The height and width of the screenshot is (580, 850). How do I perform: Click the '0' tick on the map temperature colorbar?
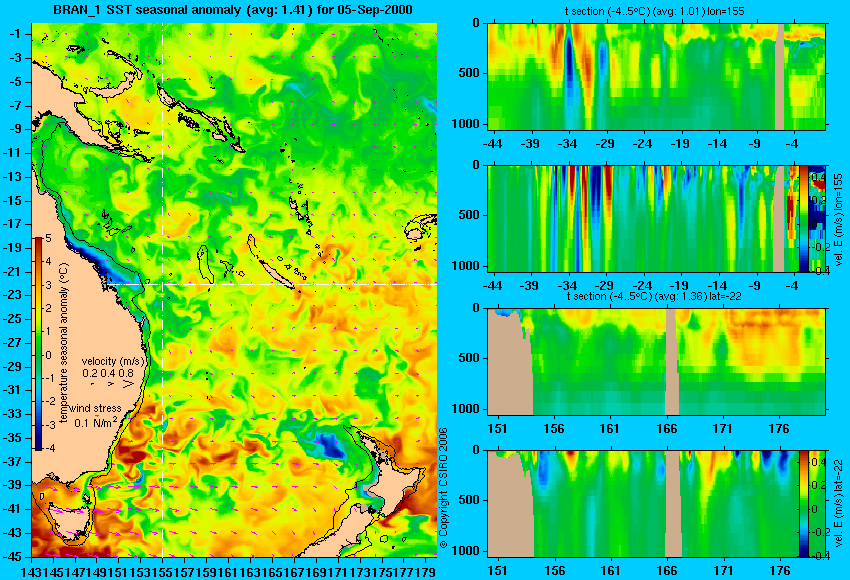(x=48, y=355)
